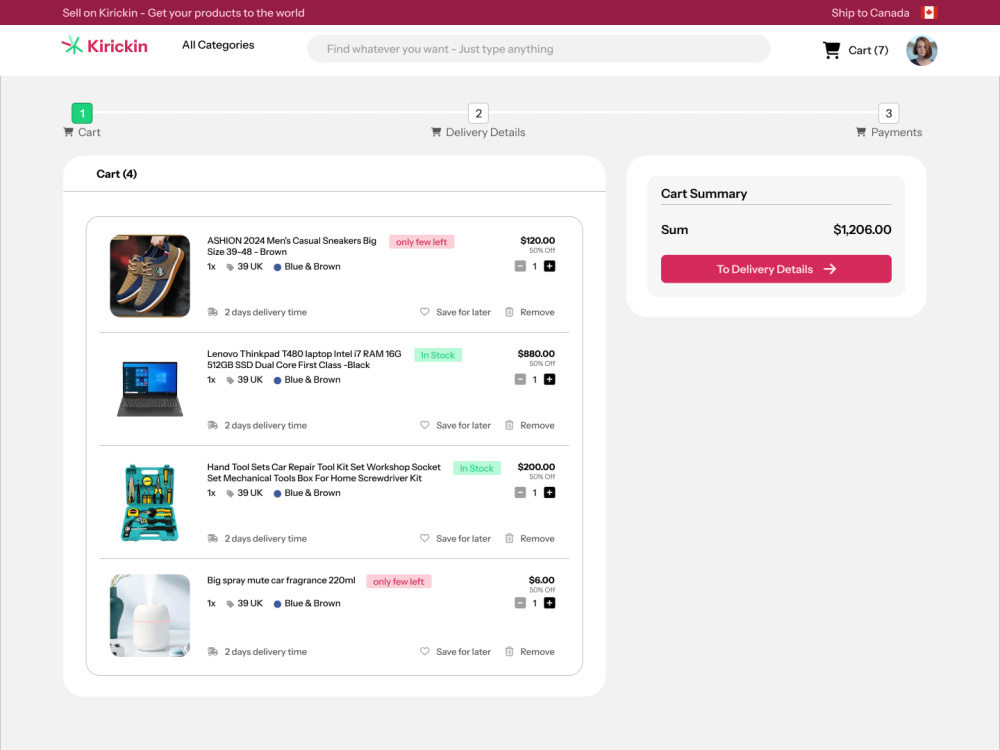Click heart icon for Hand Tool Sets
1000x750 pixels.
coord(424,538)
